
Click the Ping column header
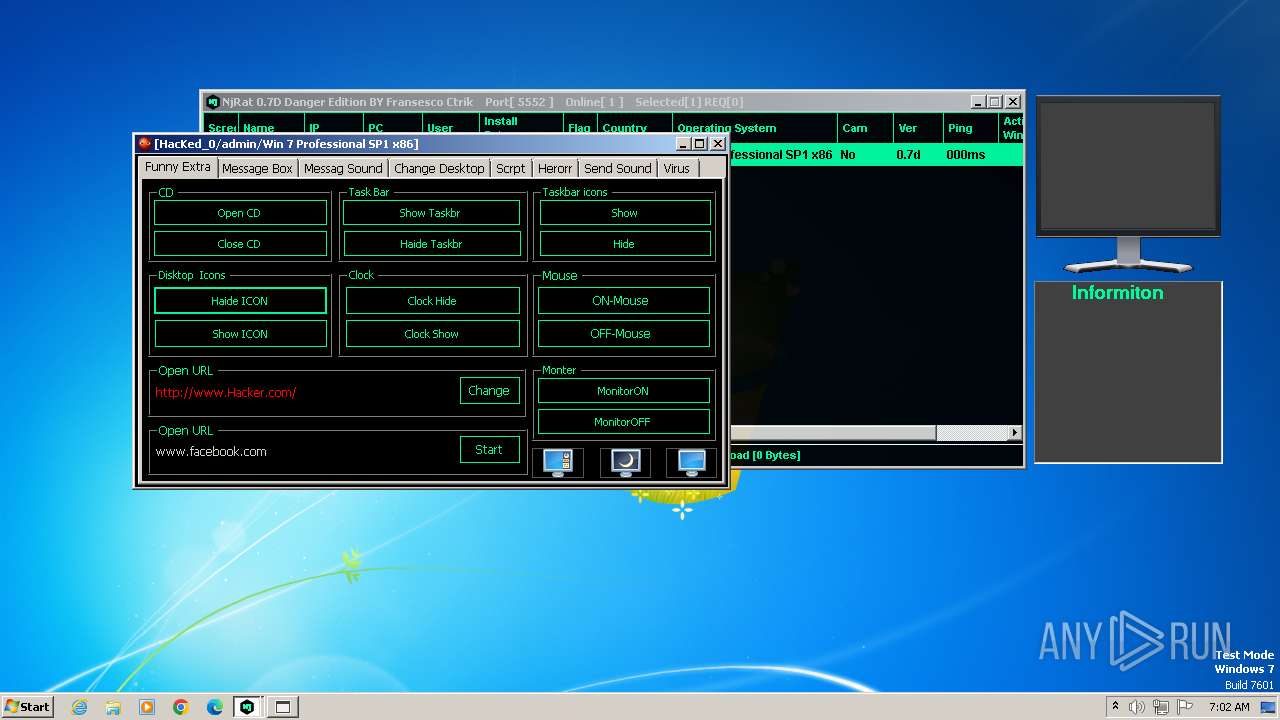pyautogui.click(x=970, y=128)
